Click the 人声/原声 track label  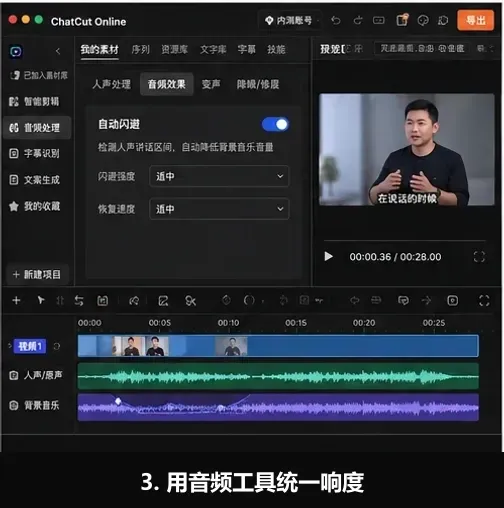coord(43,375)
